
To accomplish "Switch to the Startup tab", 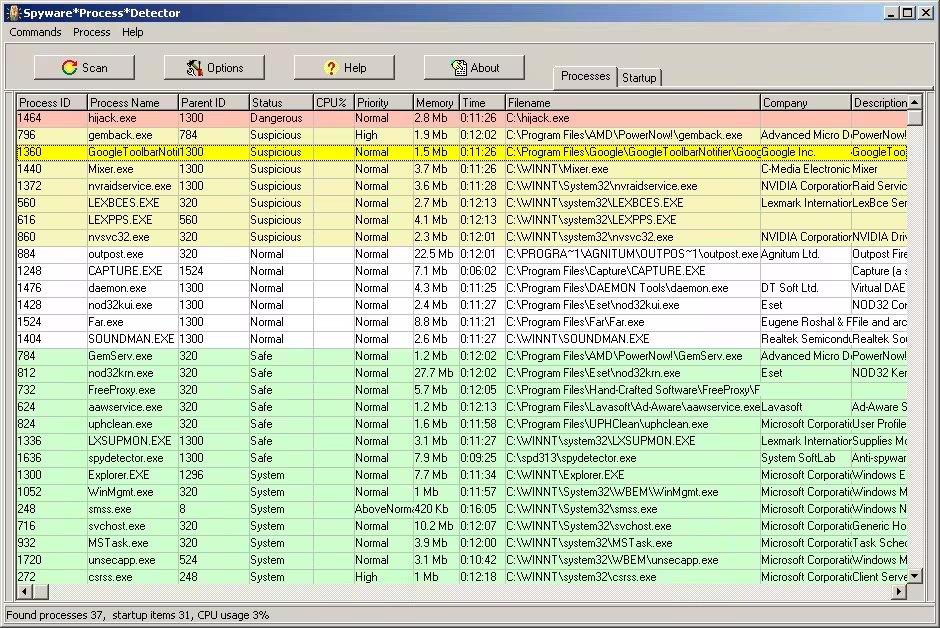I will point(639,77).
